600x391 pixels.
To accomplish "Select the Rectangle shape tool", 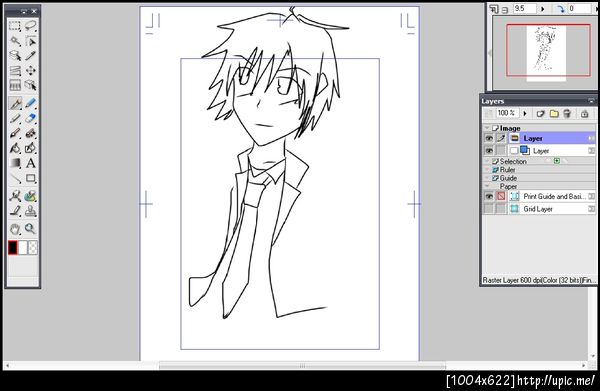I will click(31, 178).
